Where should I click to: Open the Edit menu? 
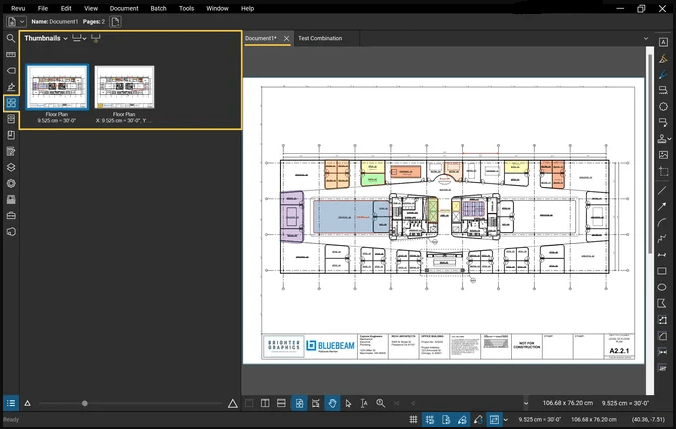click(x=66, y=8)
